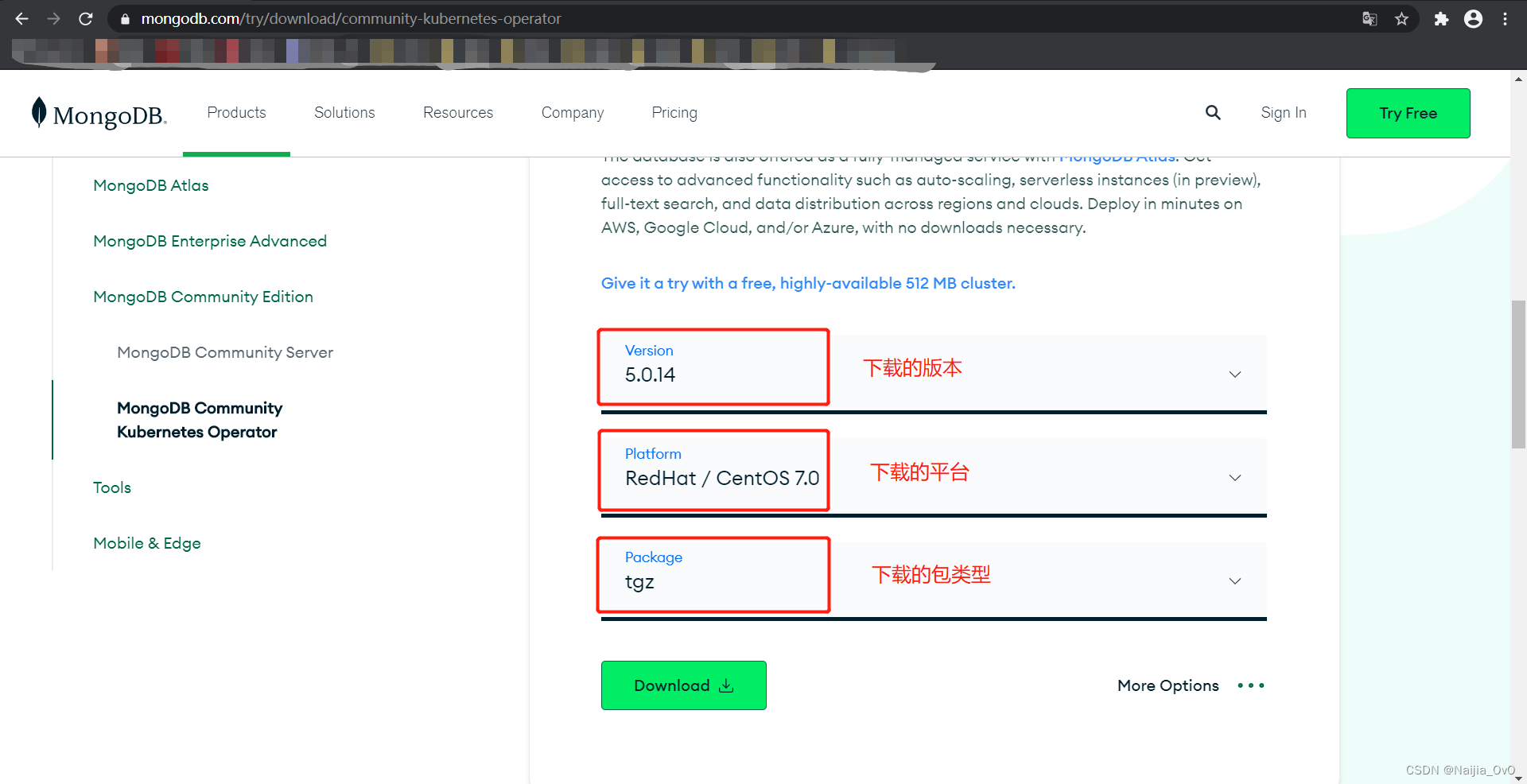Go forward with the browser forward arrow
The height and width of the screenshot is (784, 1527).
(x=53, y=18)
